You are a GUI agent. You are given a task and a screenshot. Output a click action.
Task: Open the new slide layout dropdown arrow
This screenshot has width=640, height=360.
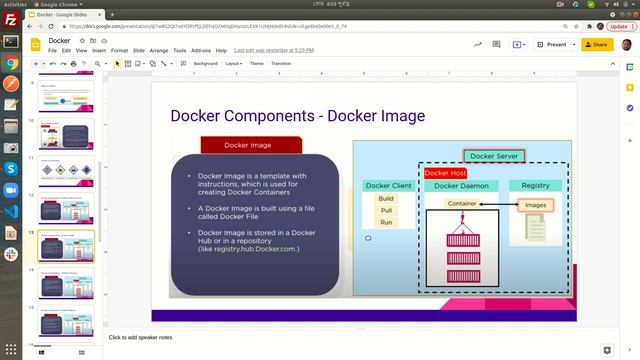(44, 64)
